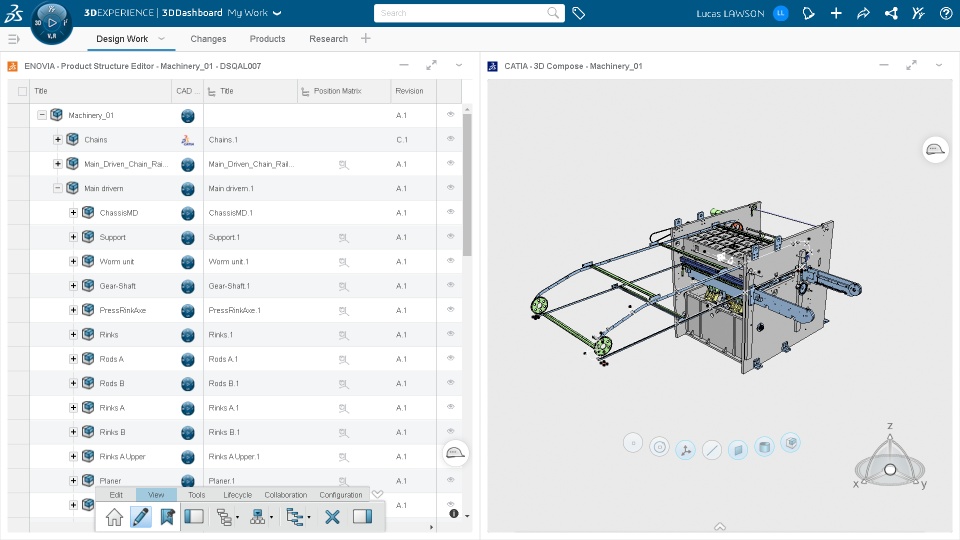
Task: Collapse the action bar with chevron
Action: coord(378,494)
